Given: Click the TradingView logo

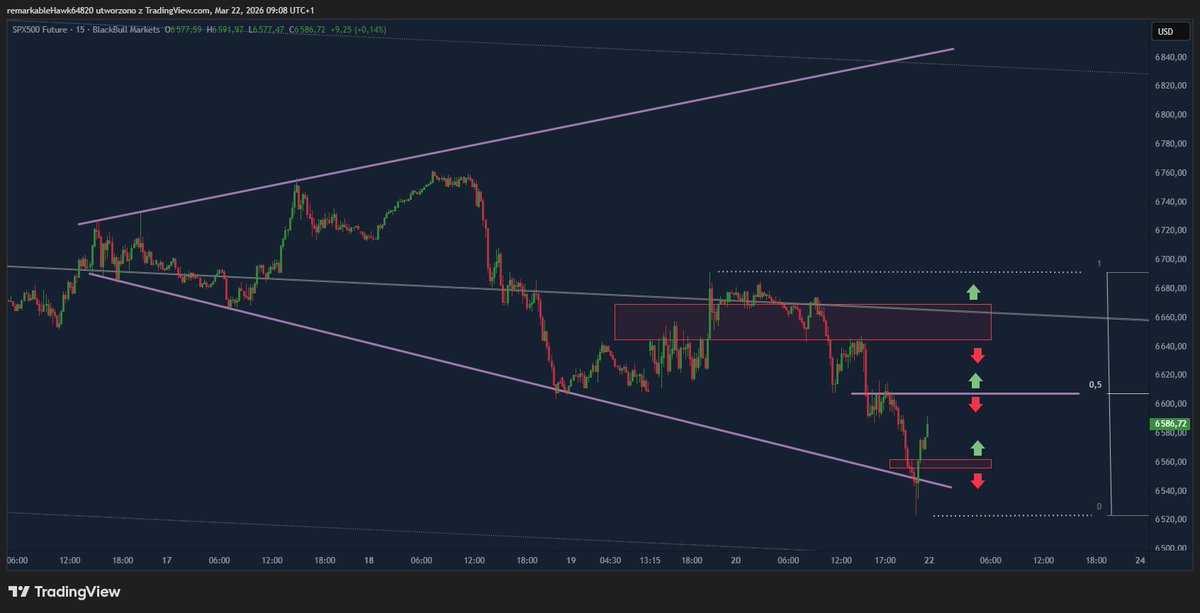Looking at the screenshot, I should (65, 591).
